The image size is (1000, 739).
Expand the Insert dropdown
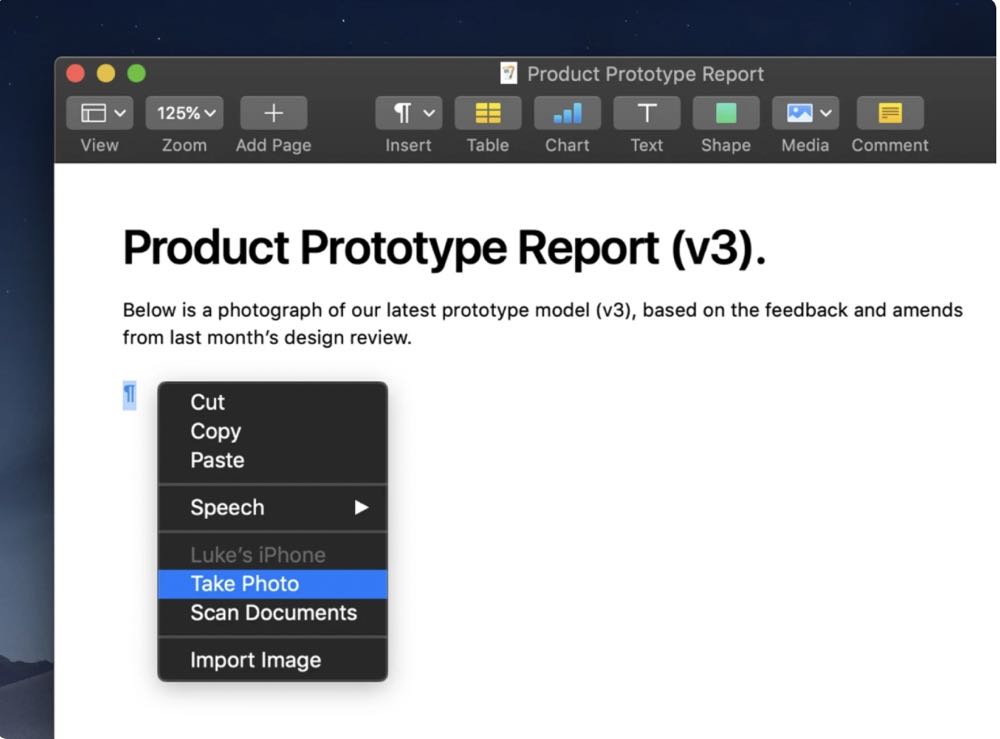coord(408,113)
